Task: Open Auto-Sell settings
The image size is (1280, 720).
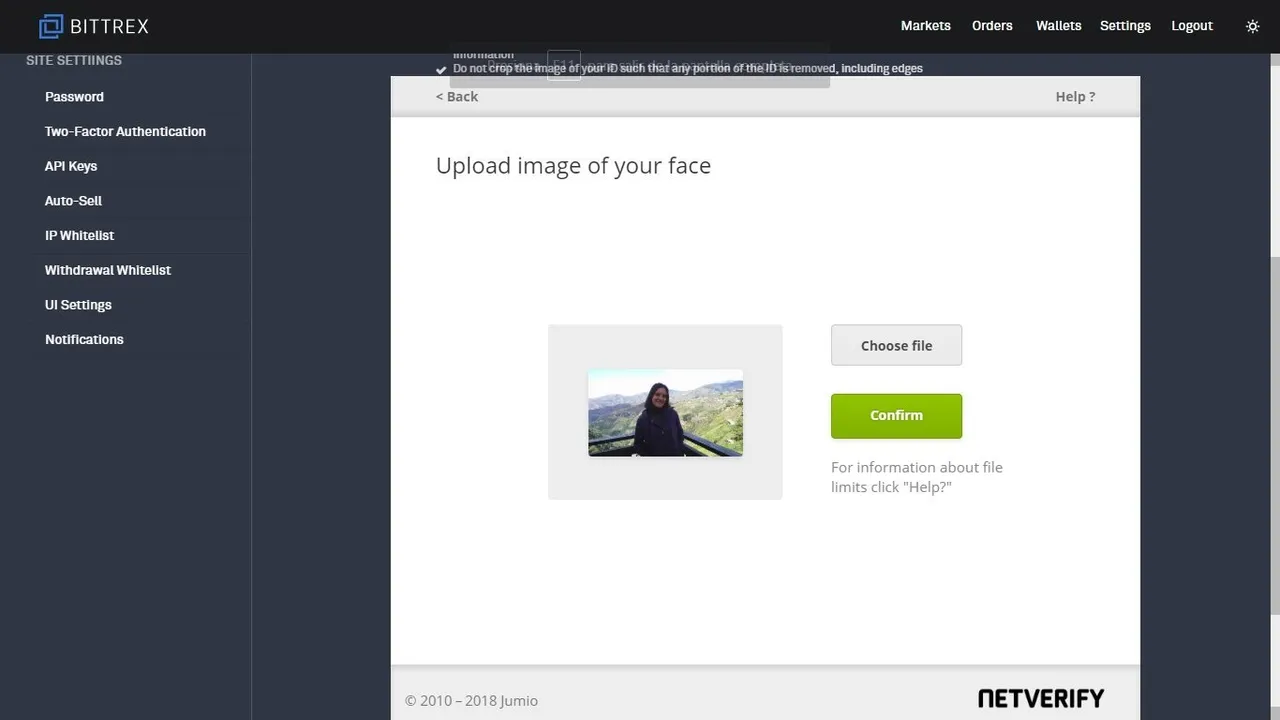Action: point(73,201)
